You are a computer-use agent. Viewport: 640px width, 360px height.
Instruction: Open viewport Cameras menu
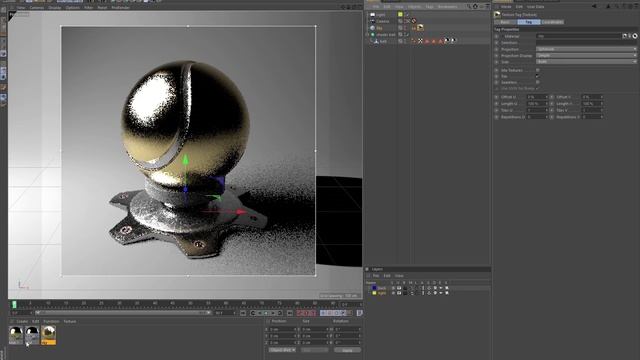tap(36, 7)
